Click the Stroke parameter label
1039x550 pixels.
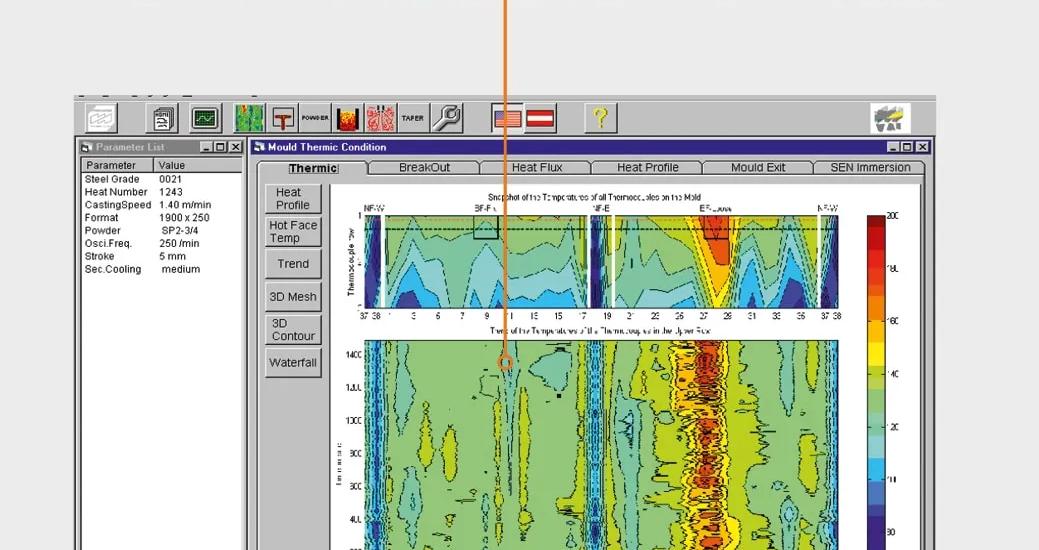click(x=99, y=256)
